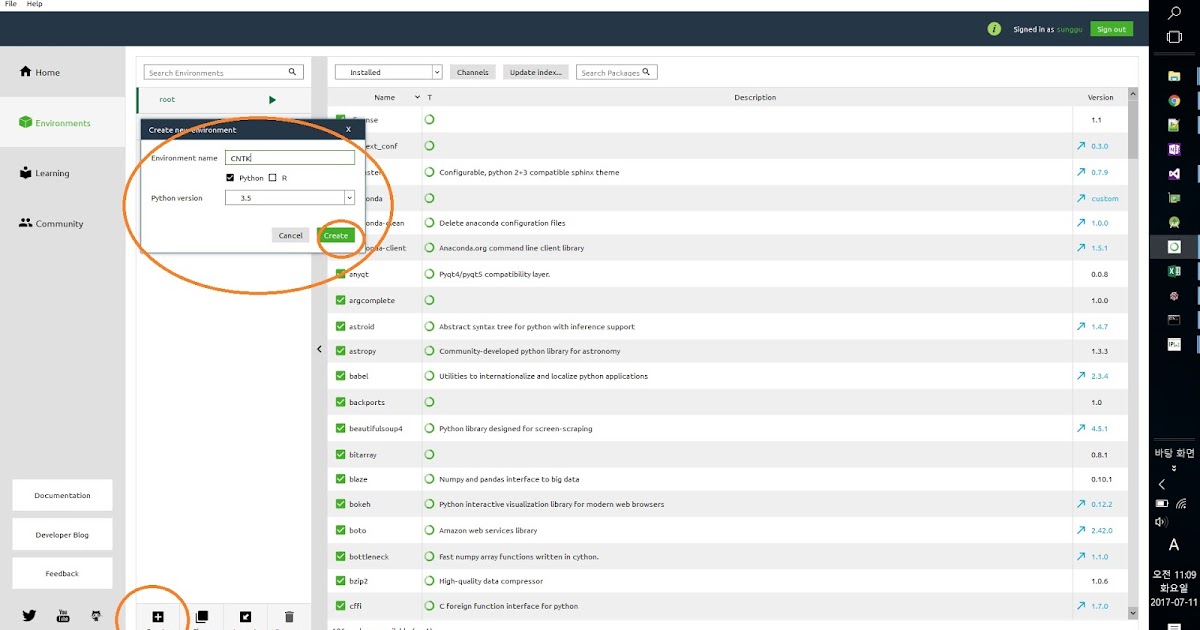Open the Installed package filter dropdown
1200x630 pixels.
(389, 72)
